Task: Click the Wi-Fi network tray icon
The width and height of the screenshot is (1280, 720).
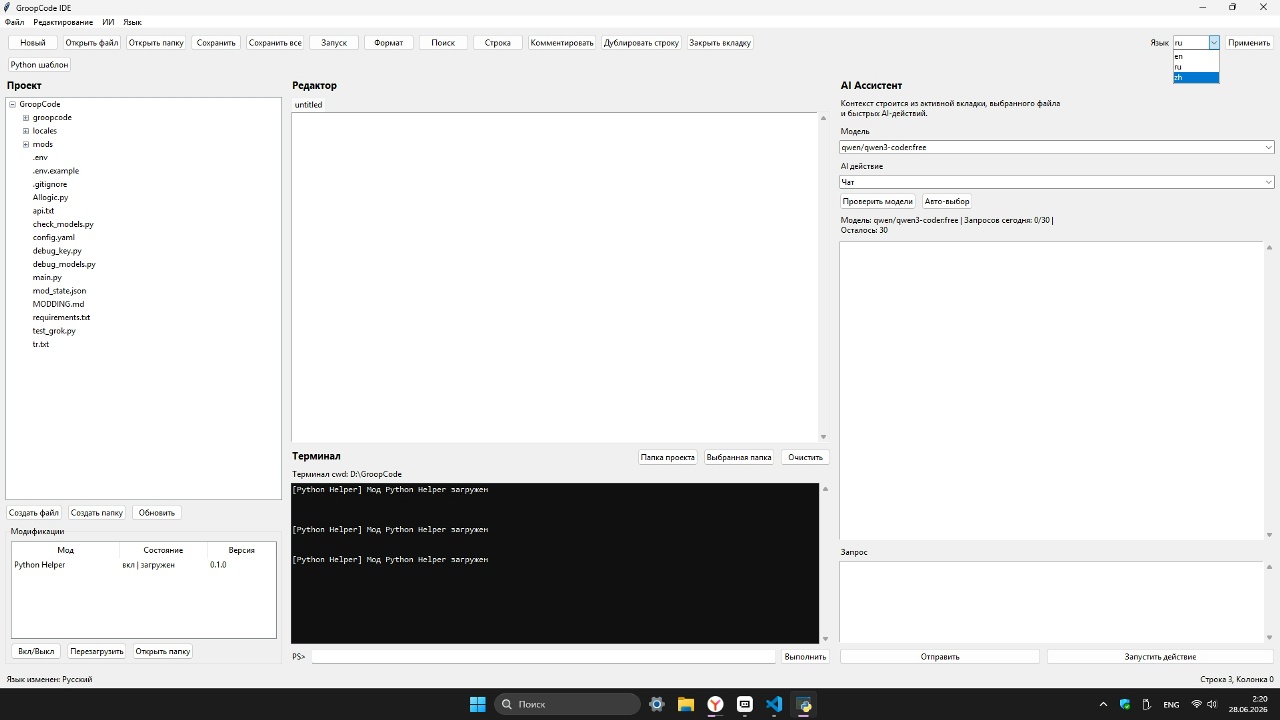Action: 1196,704
